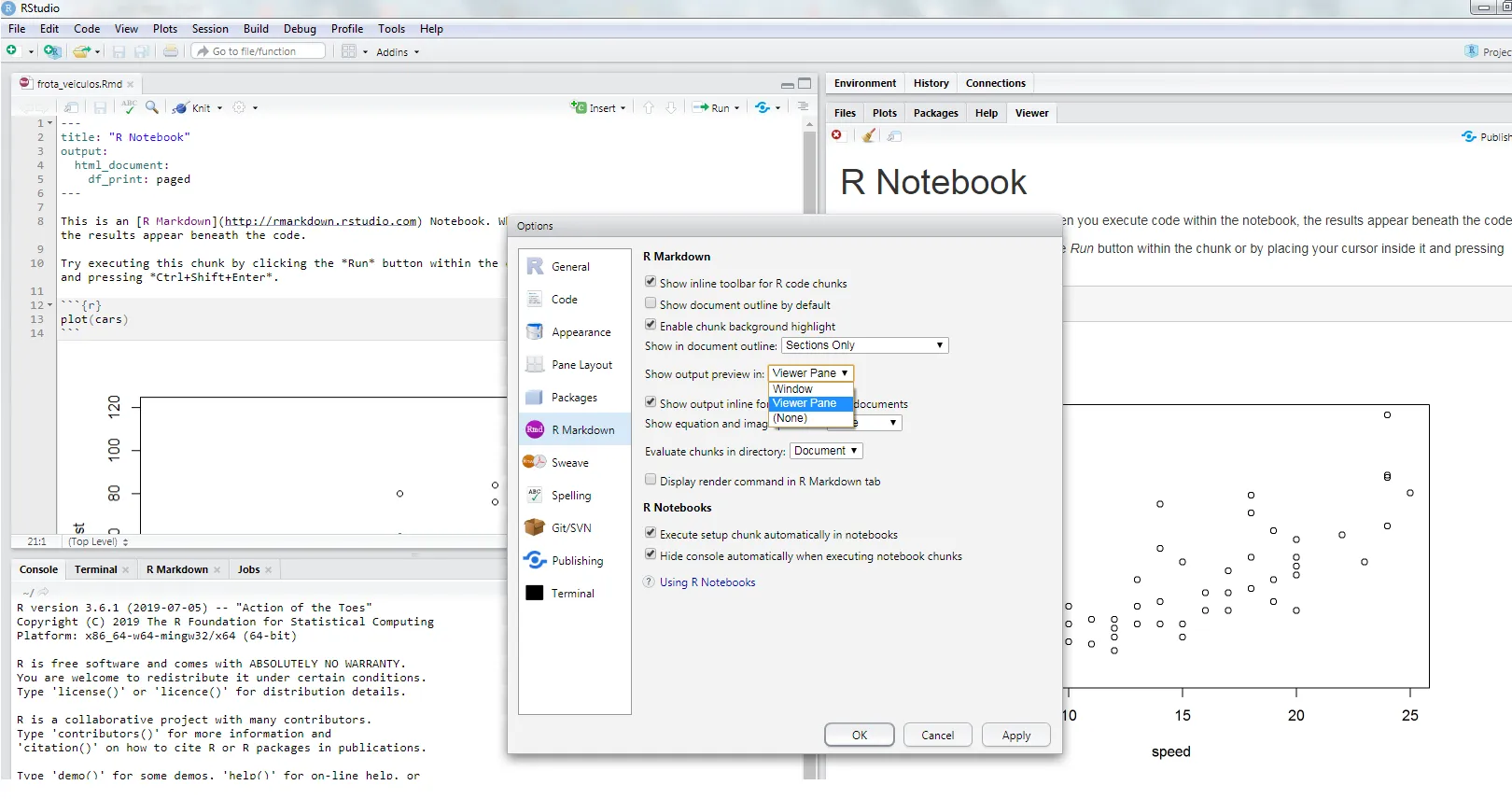Open the Plots menu in menu bar
The width and height of the screenshot is (1512, 799).
pos(165,29)
